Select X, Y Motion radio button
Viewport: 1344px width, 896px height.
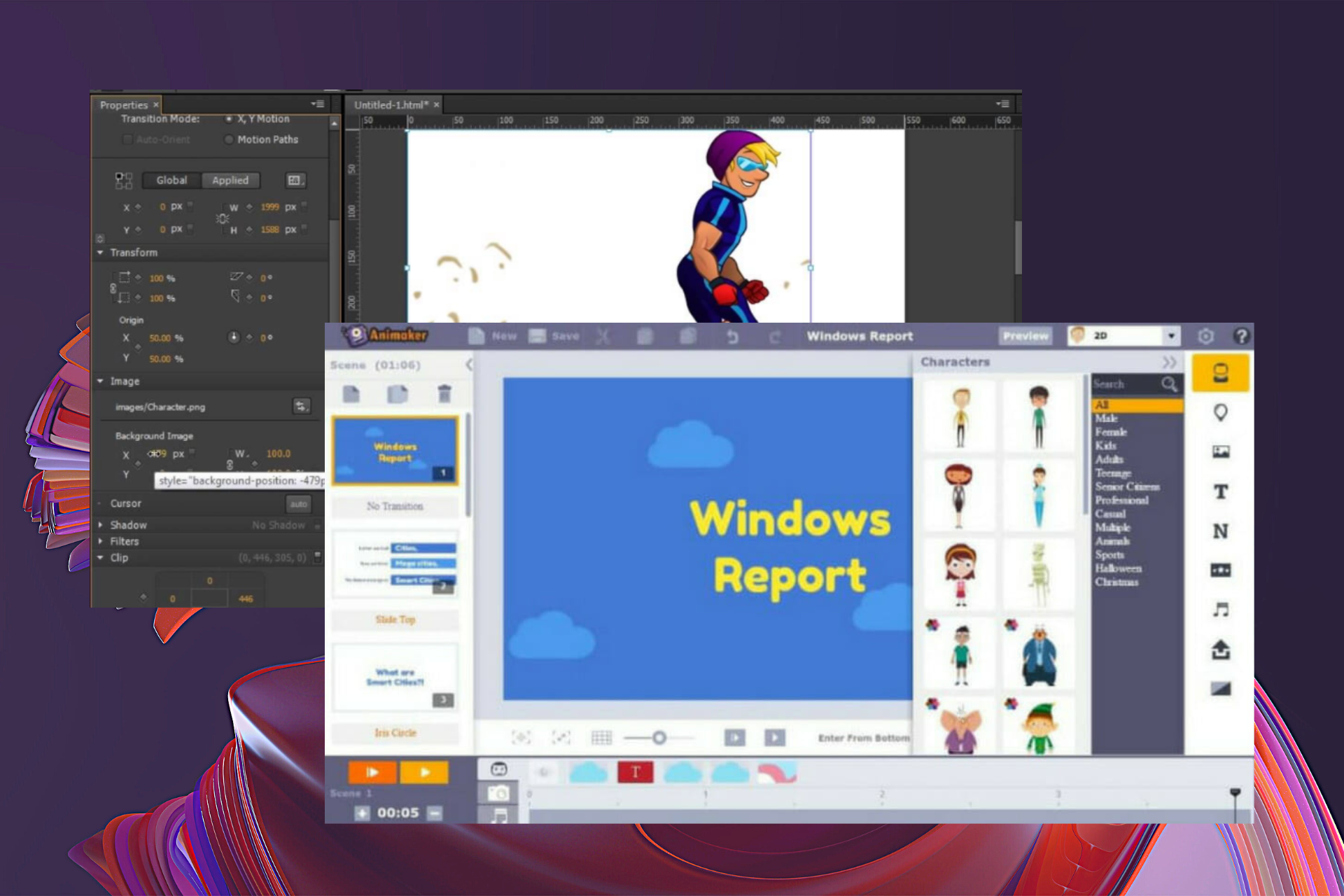pyautogui.click(x=229, y=119)
